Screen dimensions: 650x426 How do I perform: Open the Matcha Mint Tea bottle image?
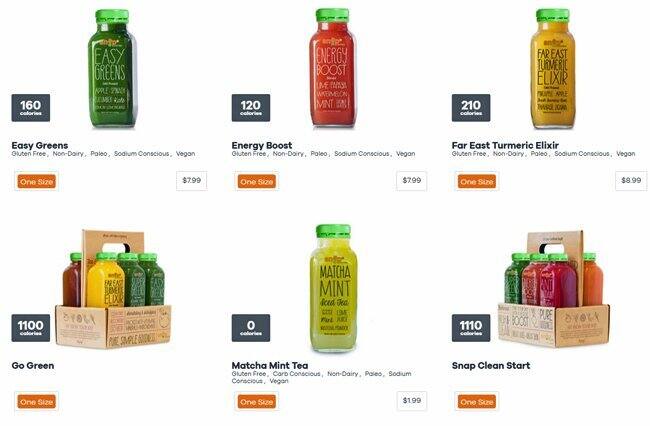333,288
